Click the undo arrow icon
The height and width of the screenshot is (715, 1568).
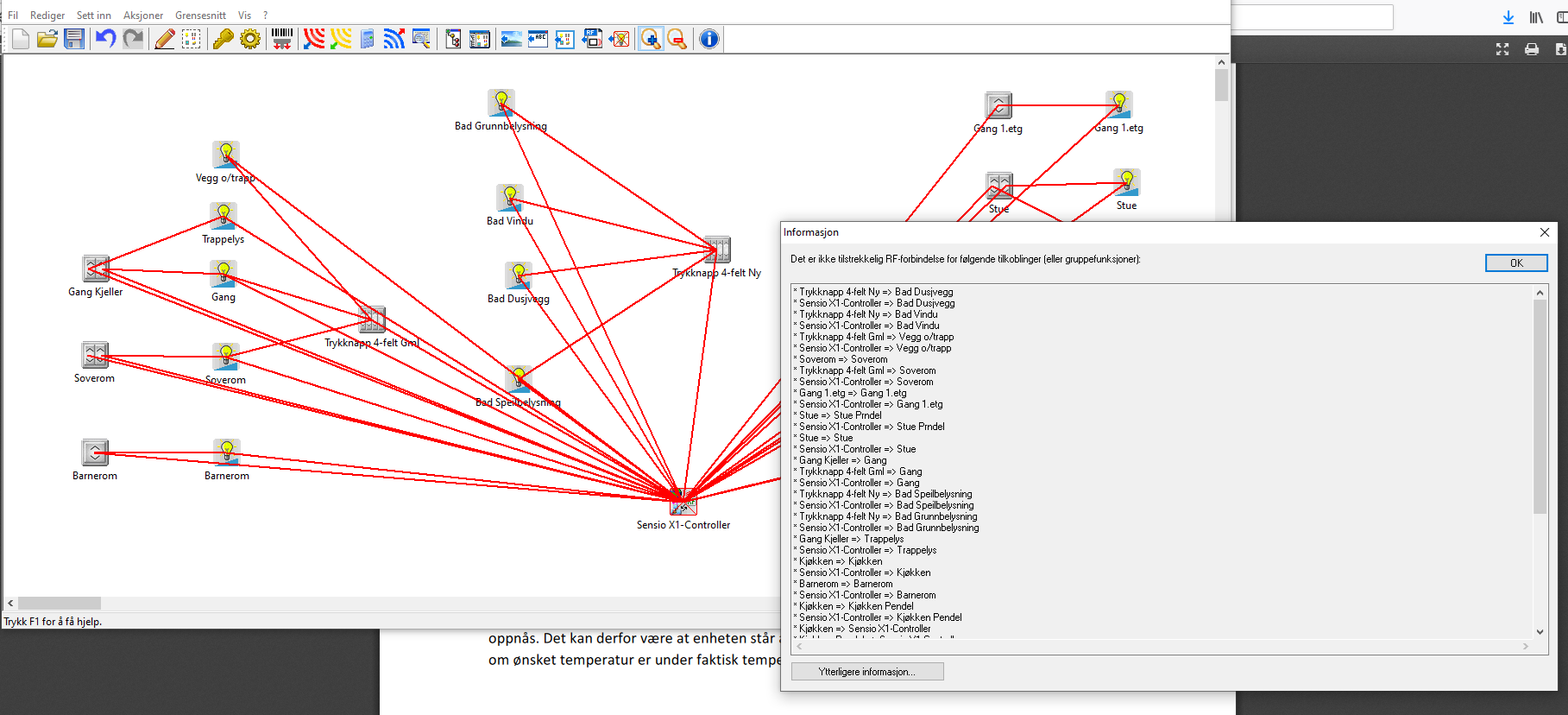[x=105, y=39]
